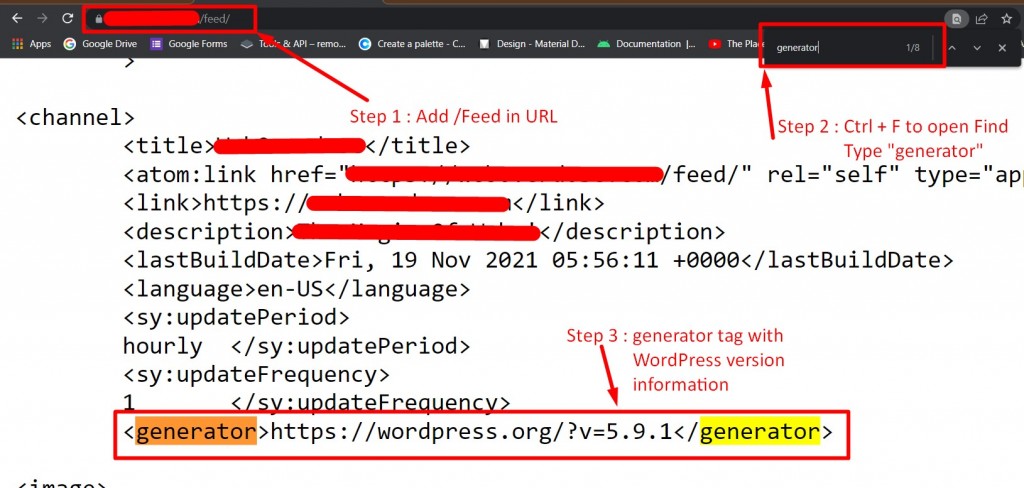Open the Tools & API bookmark
Image resolution: width=1024 pixels, height=488 pixels.
[x=293, y=44]
